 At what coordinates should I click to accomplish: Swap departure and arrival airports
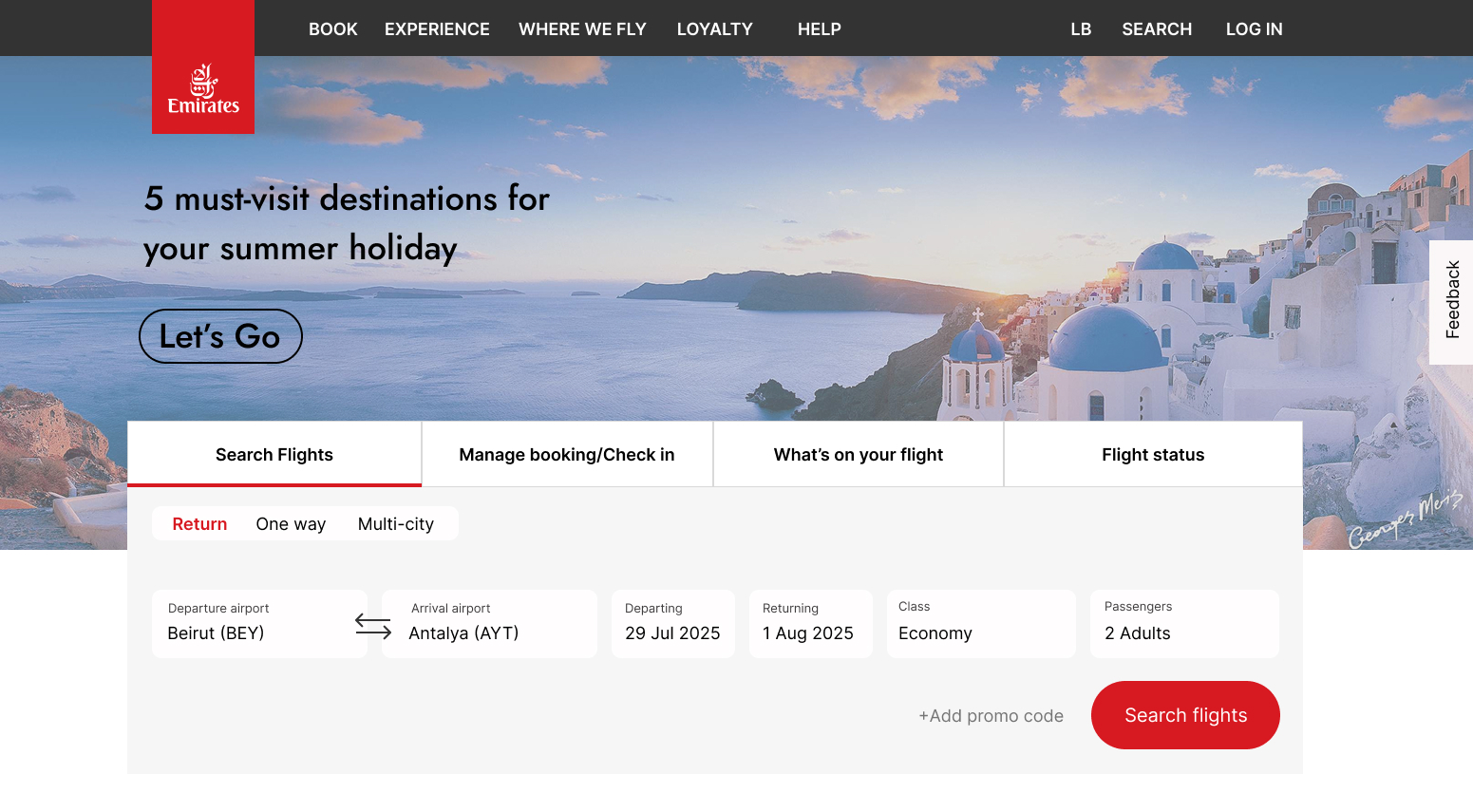click(373, 626)
